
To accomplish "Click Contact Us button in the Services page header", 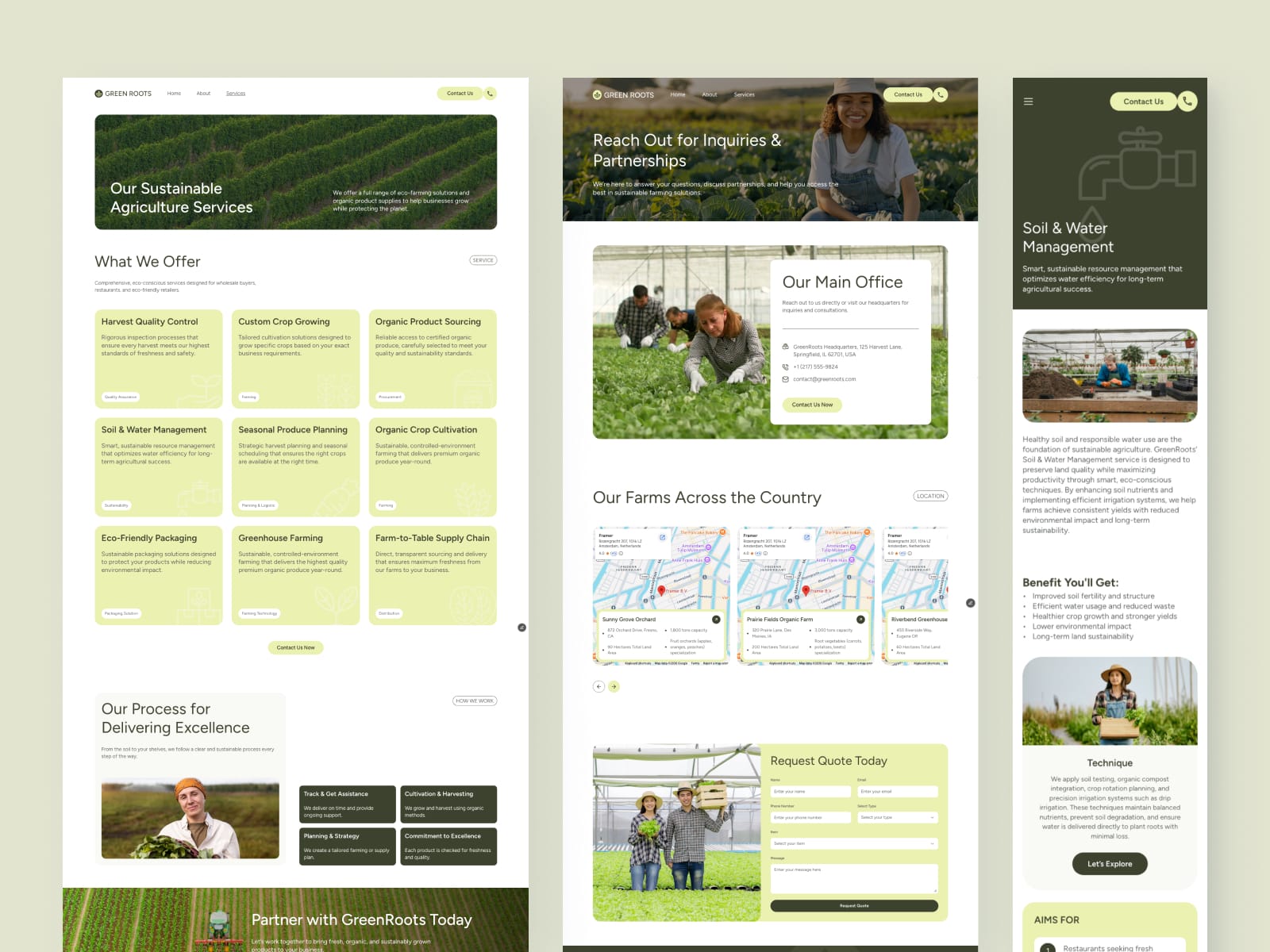I will click(x=460, y=94).
